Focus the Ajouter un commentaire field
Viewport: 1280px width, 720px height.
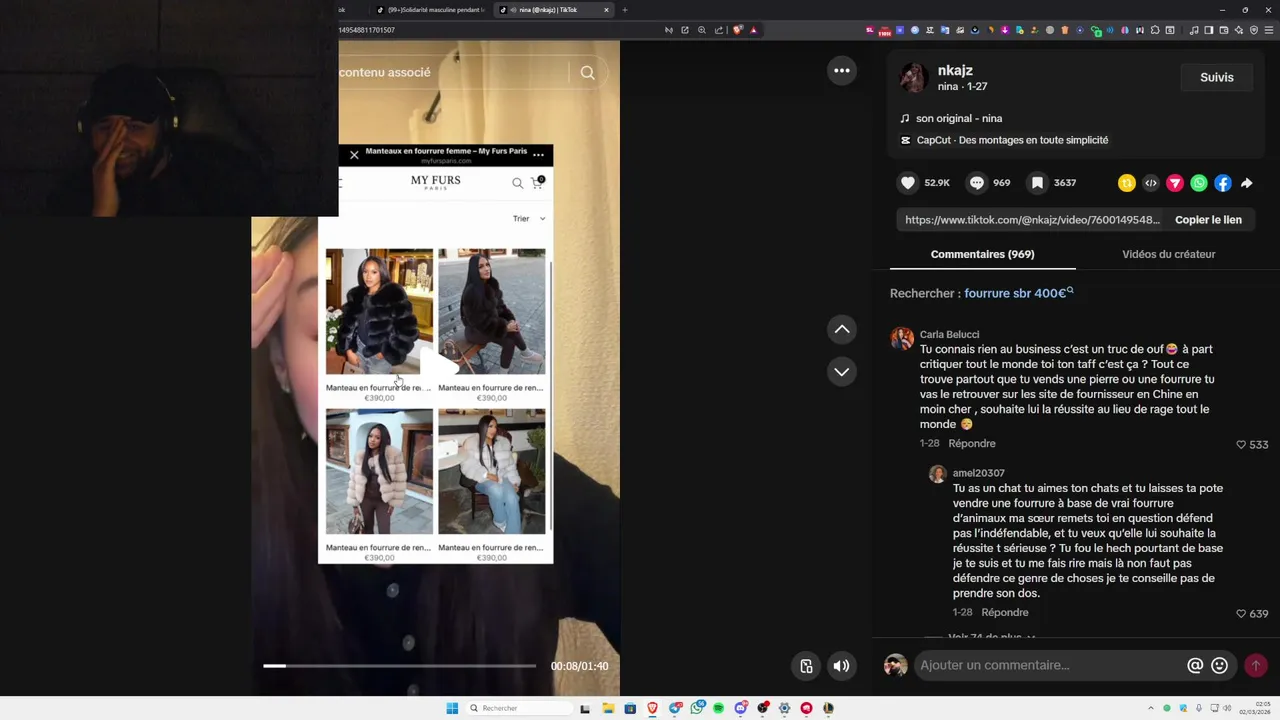tap(1048, 665)
